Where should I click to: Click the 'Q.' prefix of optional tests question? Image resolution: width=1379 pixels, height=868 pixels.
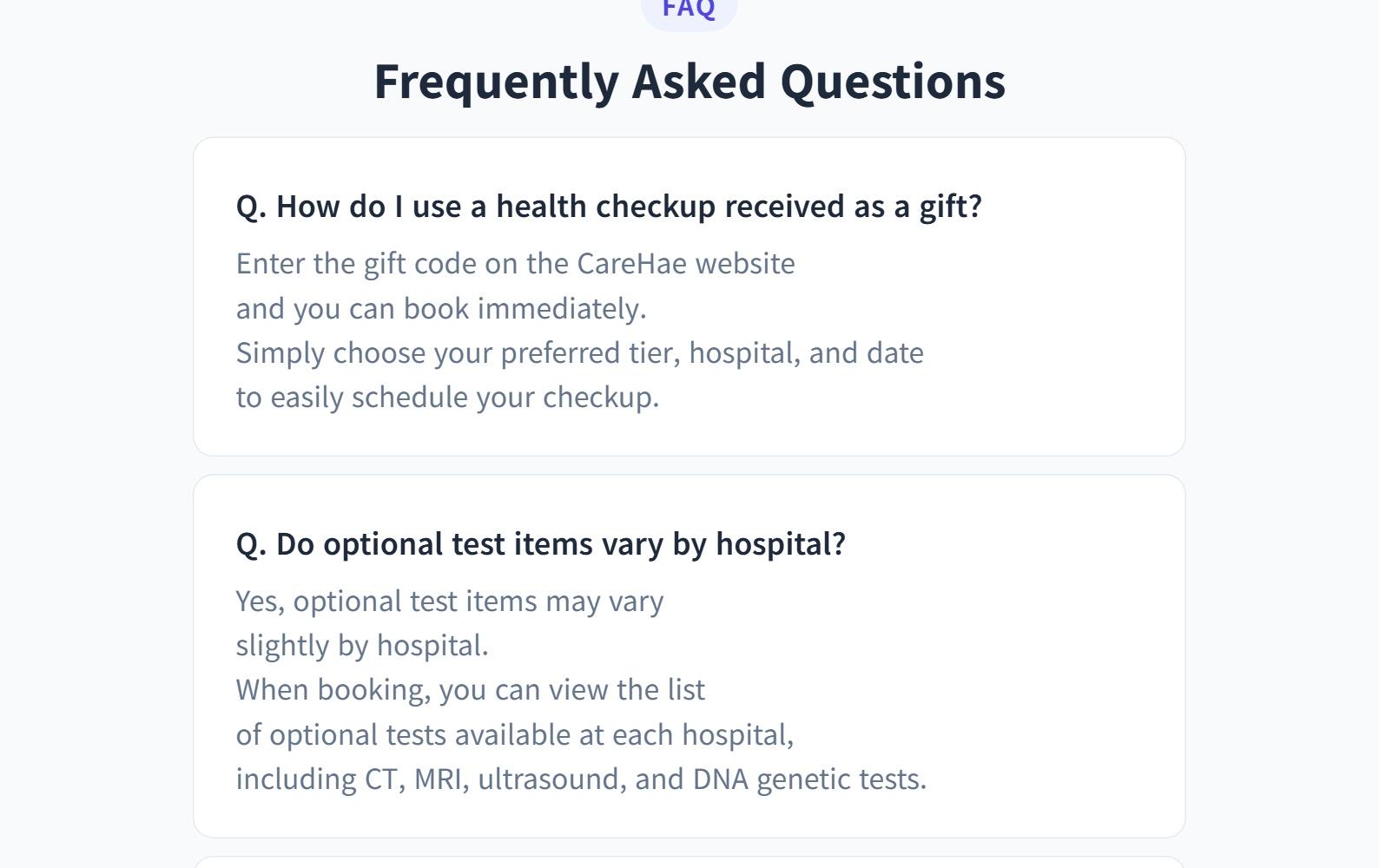tap(251, 544)
